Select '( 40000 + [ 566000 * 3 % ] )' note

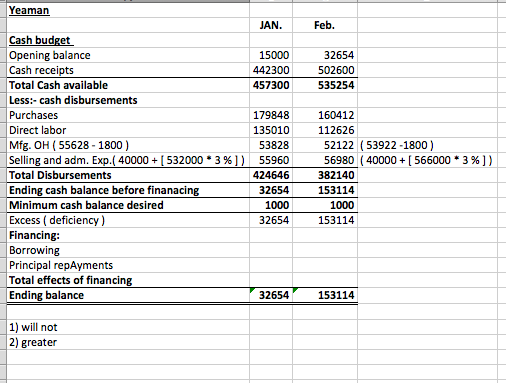426,160
